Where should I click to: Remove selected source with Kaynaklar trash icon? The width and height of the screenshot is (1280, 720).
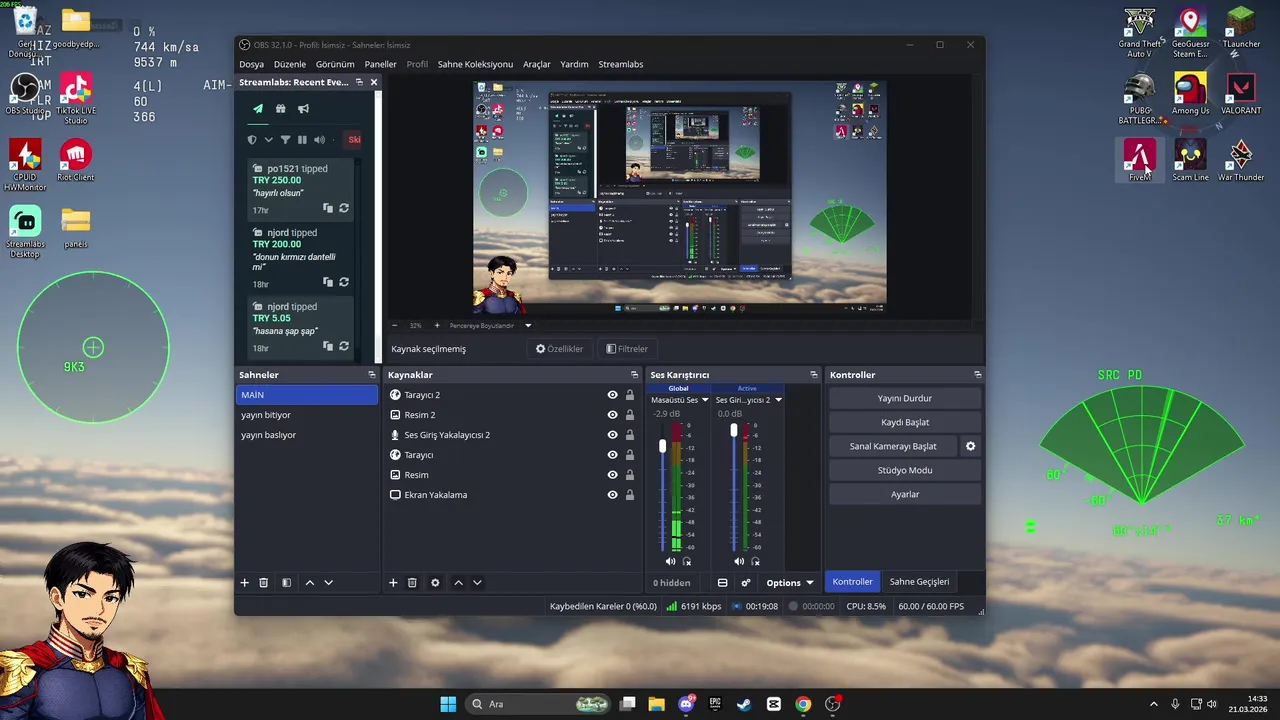pos(412,582)
